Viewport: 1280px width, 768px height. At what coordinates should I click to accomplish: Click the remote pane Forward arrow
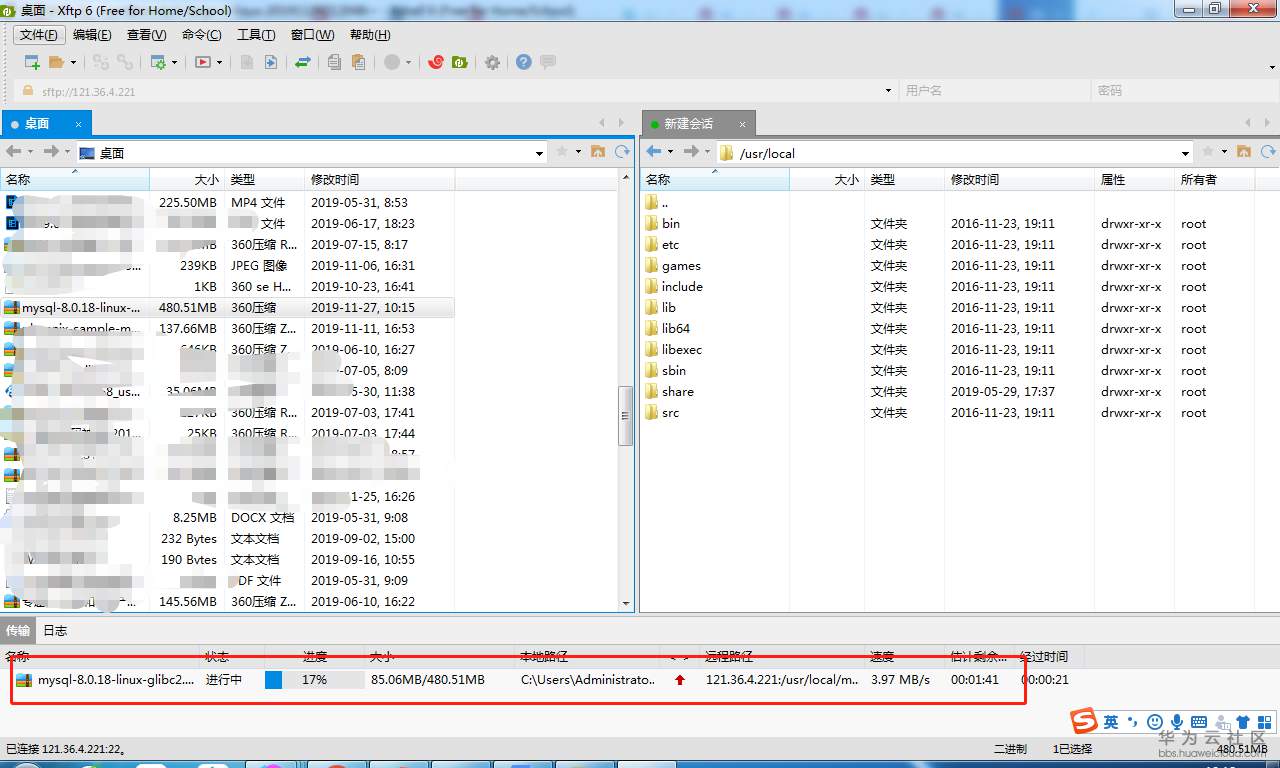click(x=691, y=152)
